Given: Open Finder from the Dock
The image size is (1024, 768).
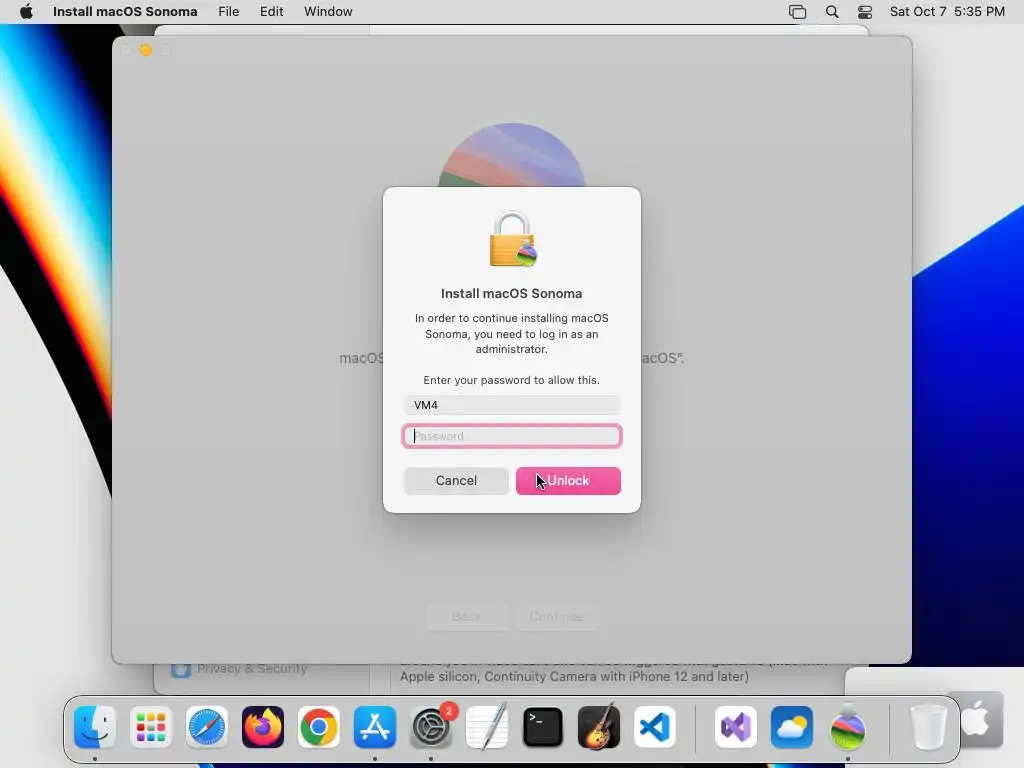Looking at the screenshot, I should tap(95, 727).
